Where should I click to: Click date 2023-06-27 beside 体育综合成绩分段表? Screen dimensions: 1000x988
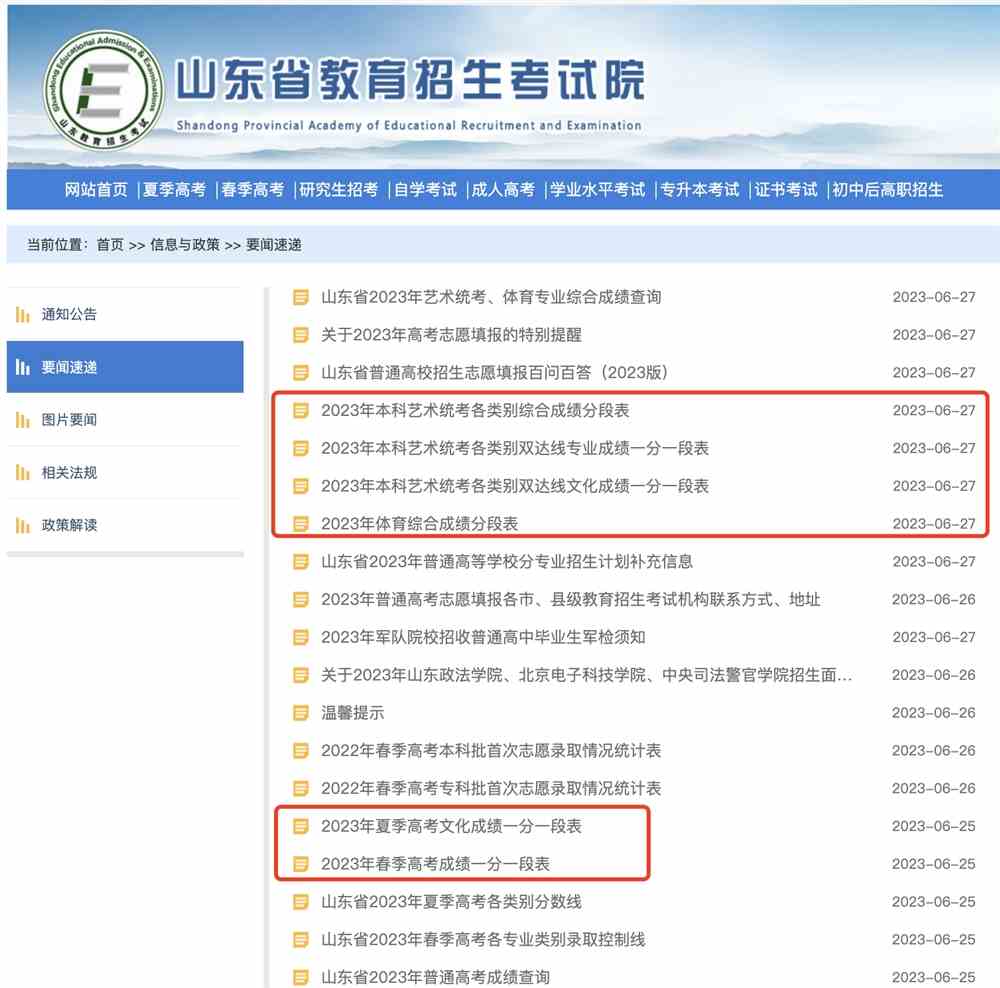coord(934,524)
